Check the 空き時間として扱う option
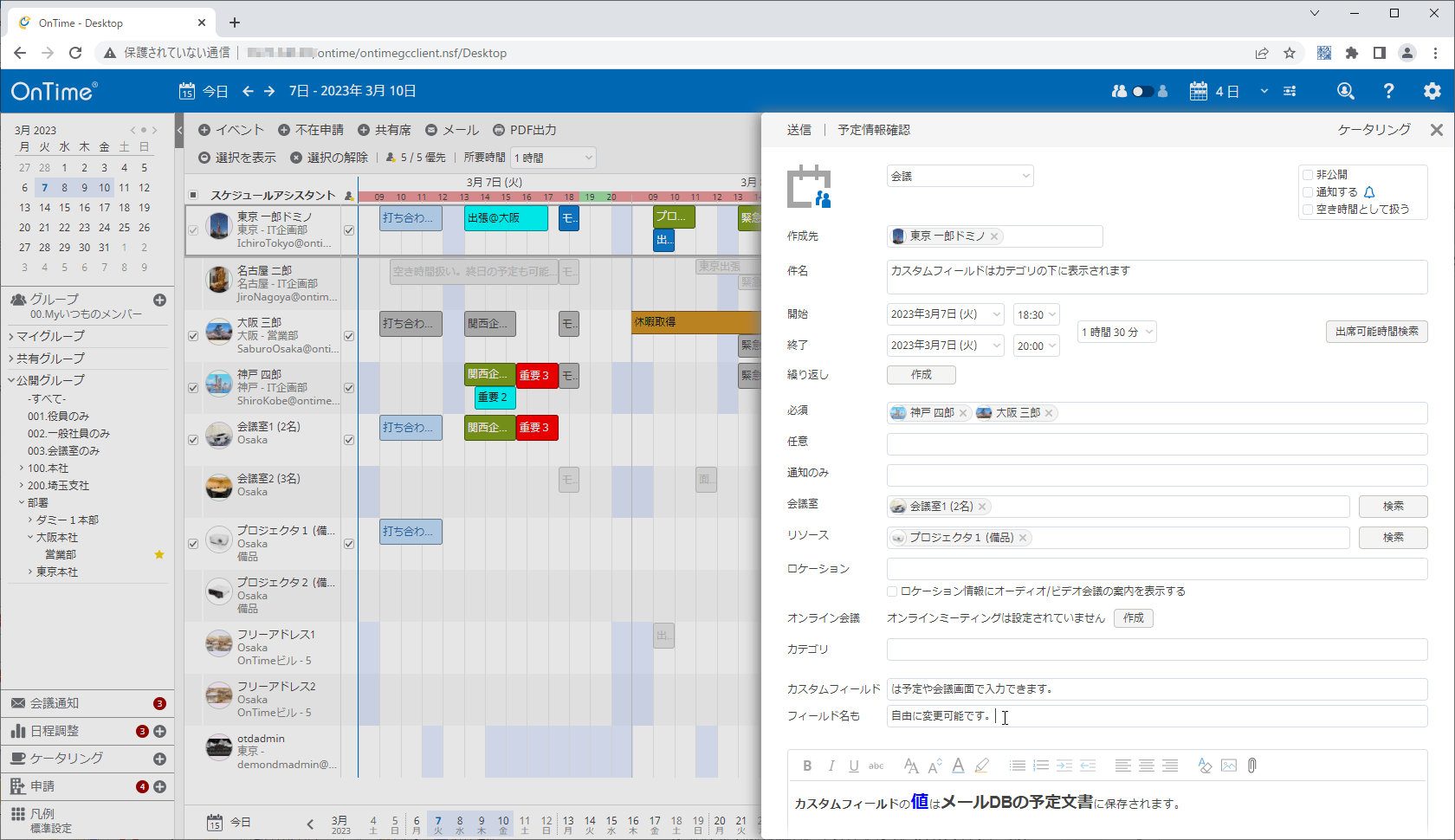 (x=1308, y=210)
